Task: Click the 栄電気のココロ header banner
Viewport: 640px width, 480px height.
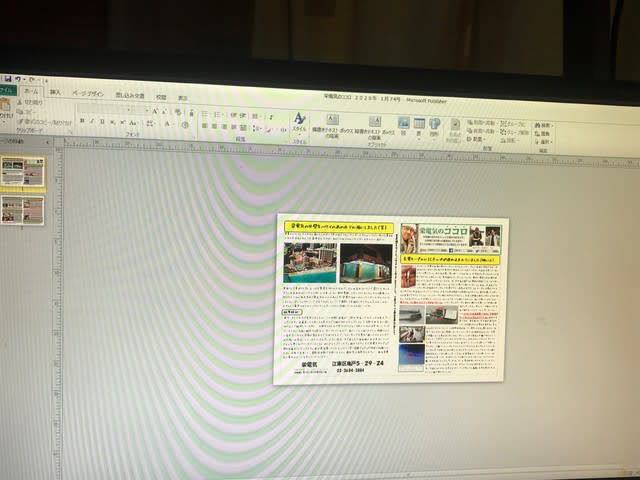Action: [x=451, y=239]
